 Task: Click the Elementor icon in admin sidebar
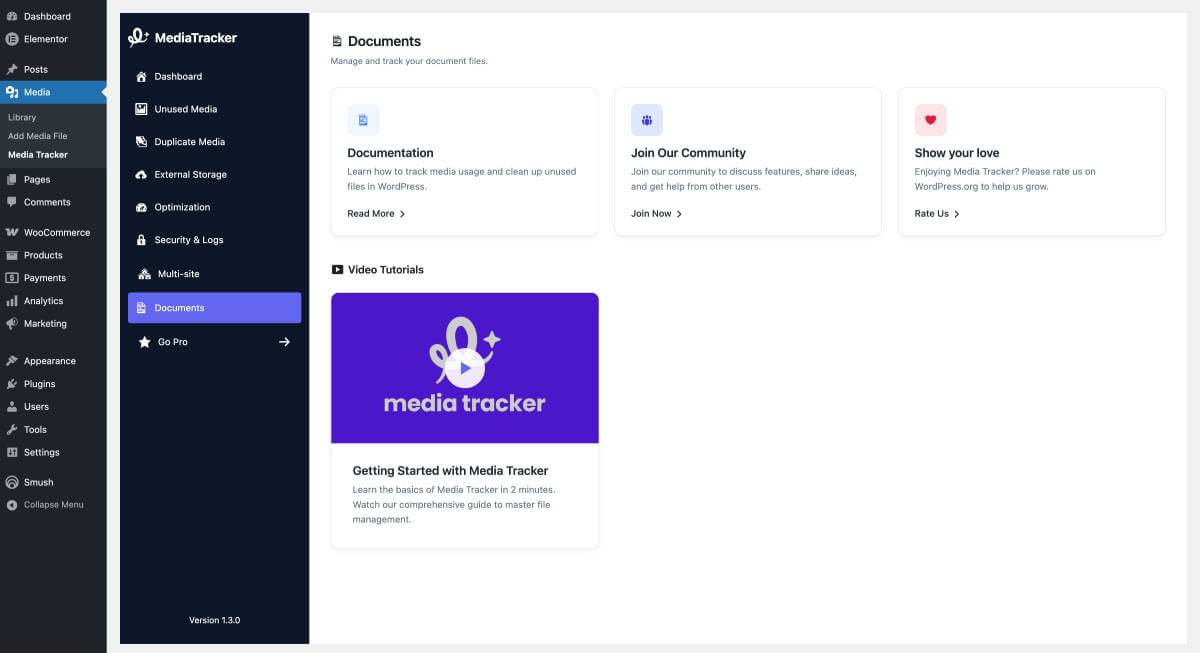12,39
